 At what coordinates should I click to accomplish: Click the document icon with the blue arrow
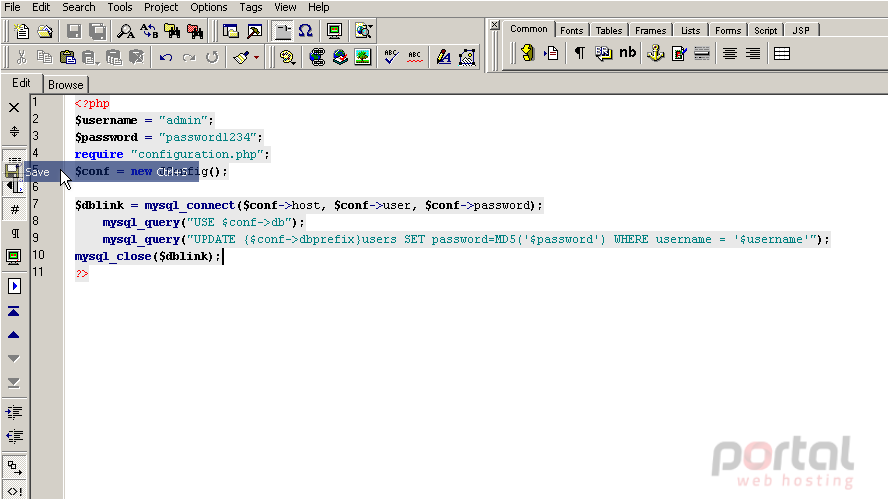pos(551,53)
